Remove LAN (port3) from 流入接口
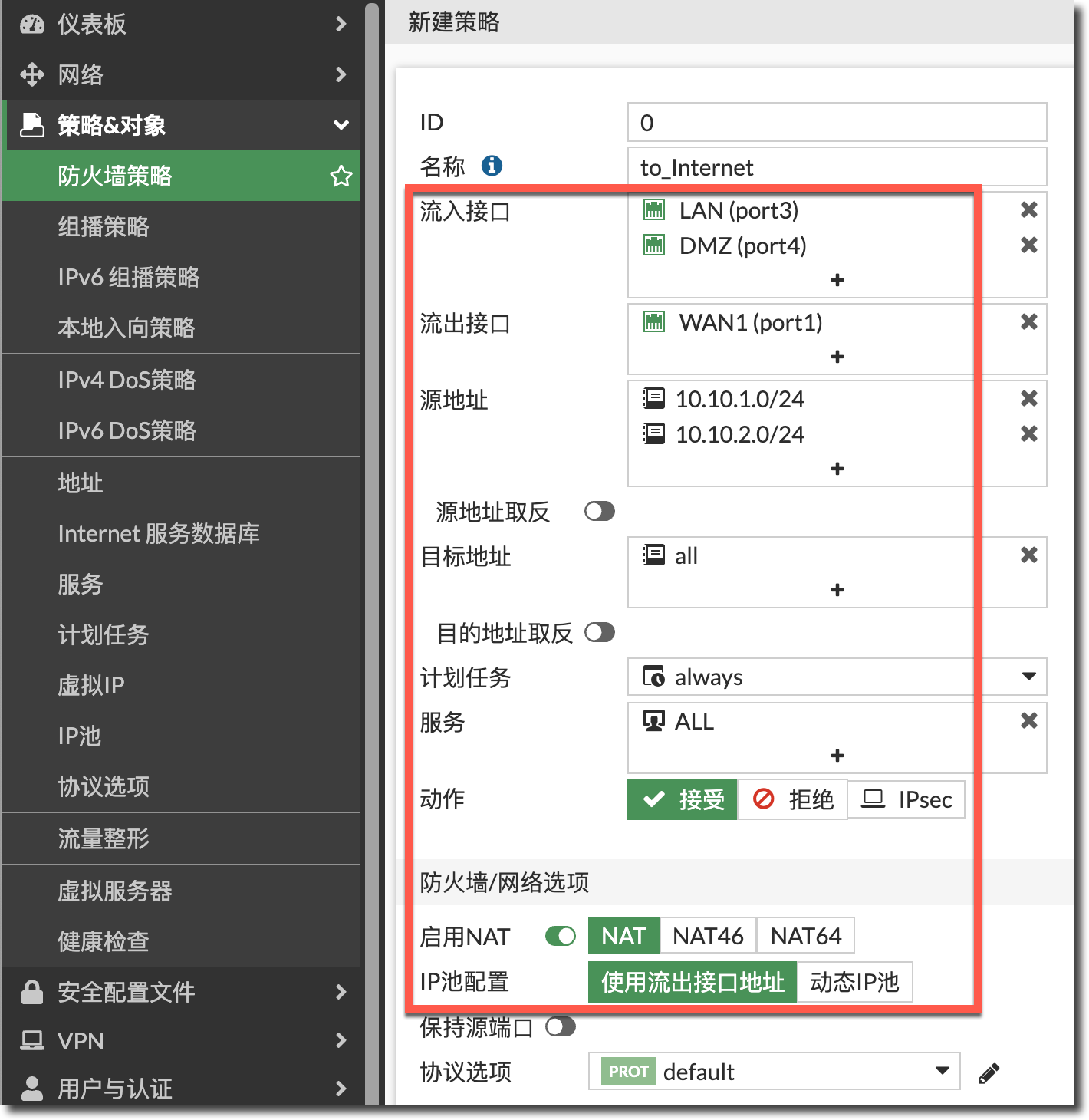The width and height of the screenshot is (1089, 1120). [x=1028, y=210]
